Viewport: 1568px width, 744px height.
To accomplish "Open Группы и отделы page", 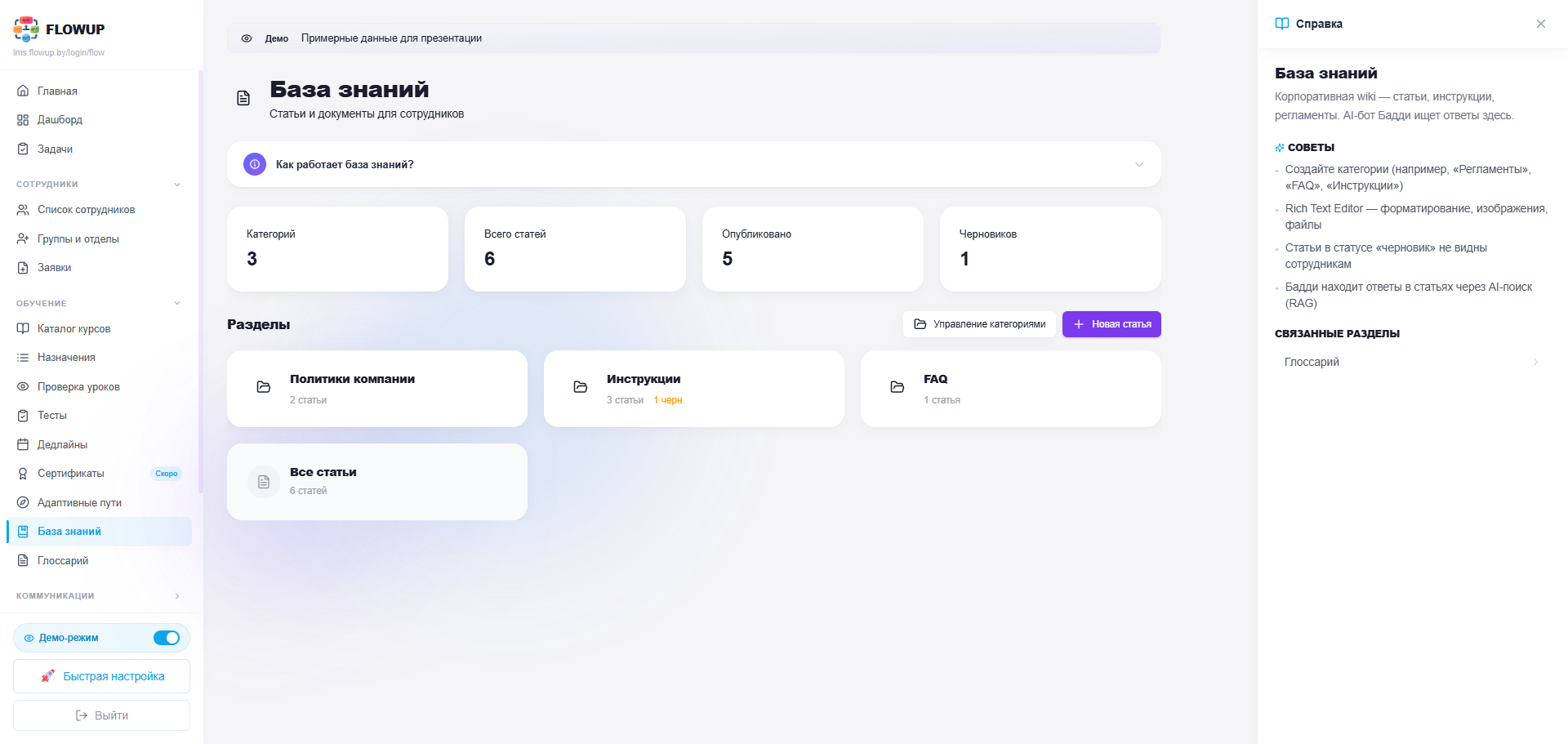I will [x=99, y=238].
